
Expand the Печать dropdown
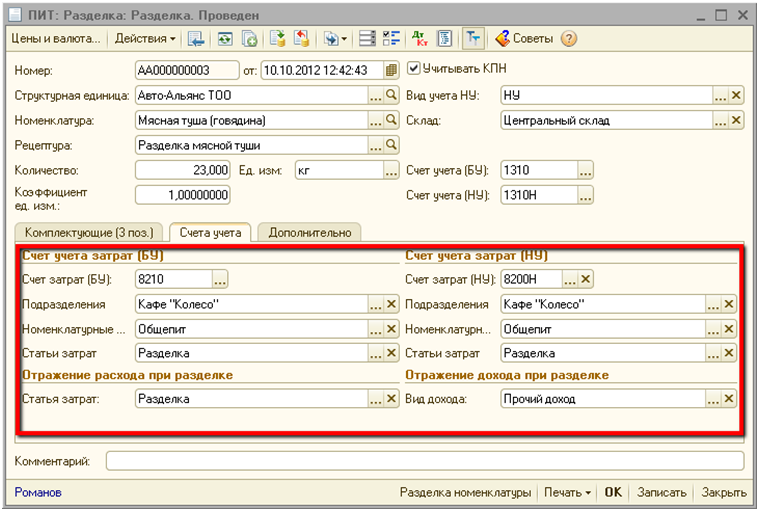tap(566, 493)
